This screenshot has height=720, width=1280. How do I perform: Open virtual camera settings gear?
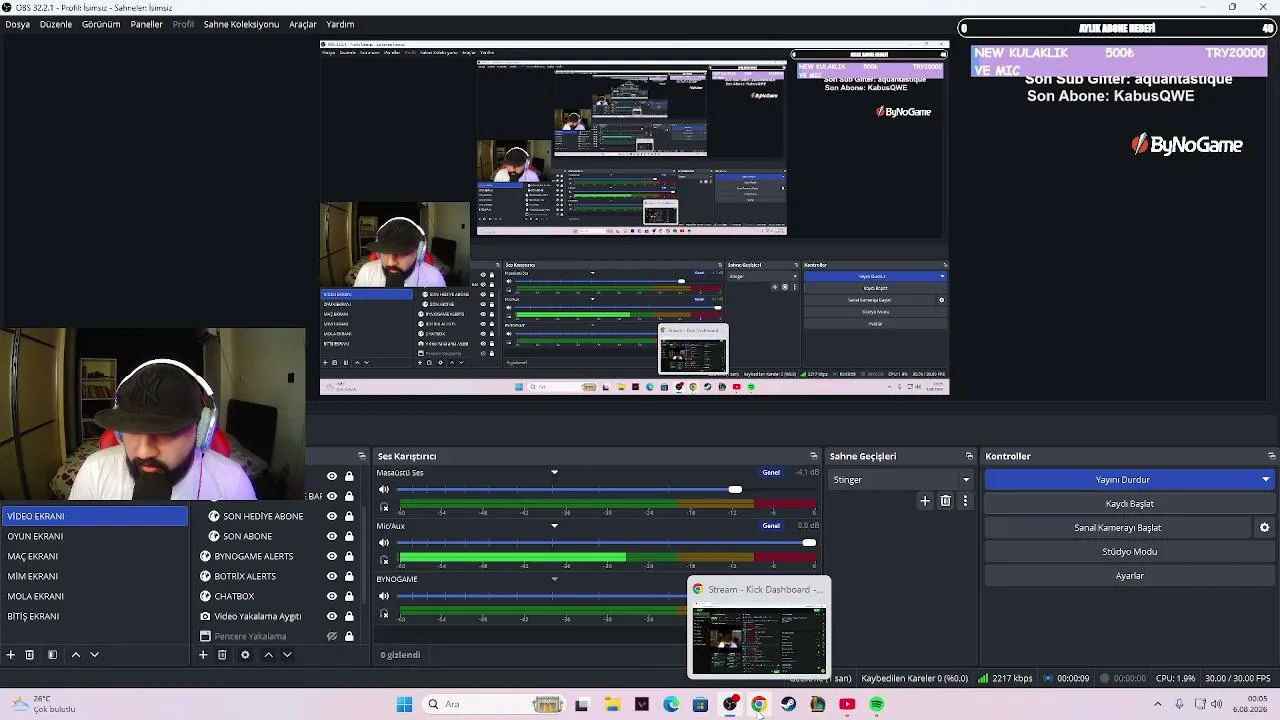[x=1264, y=528]
